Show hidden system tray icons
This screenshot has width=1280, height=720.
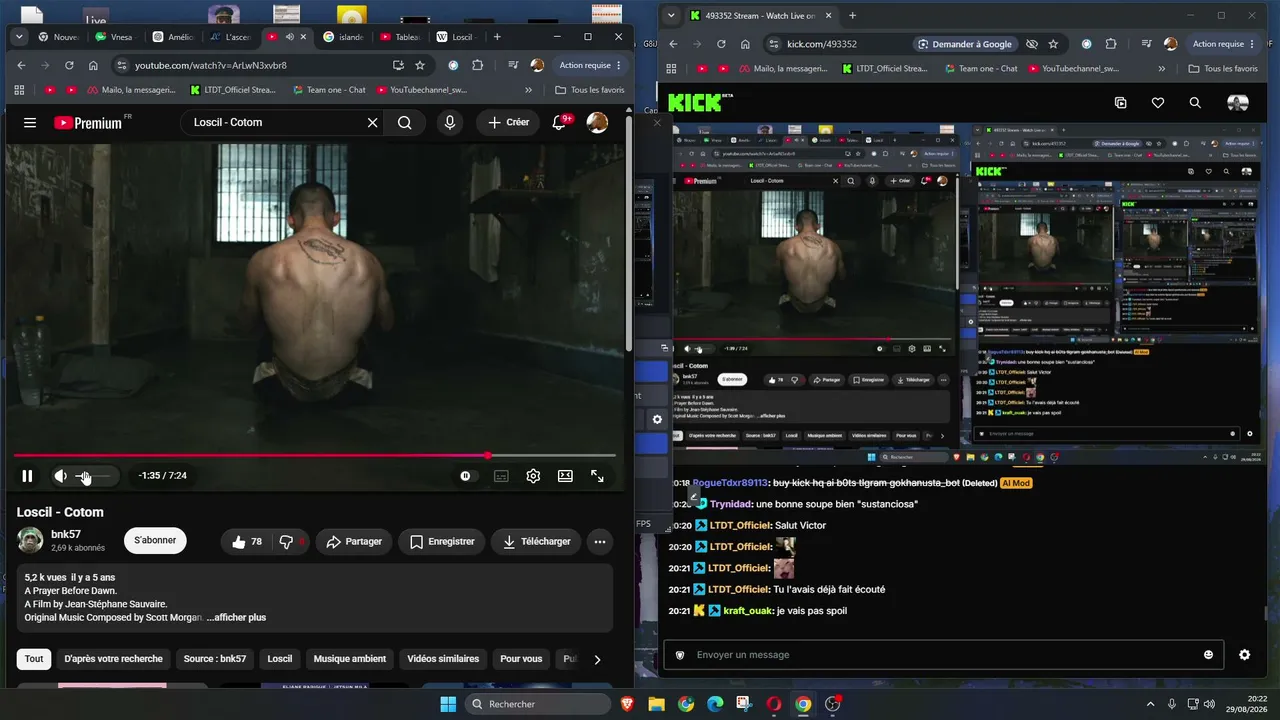click(1150, 704)
